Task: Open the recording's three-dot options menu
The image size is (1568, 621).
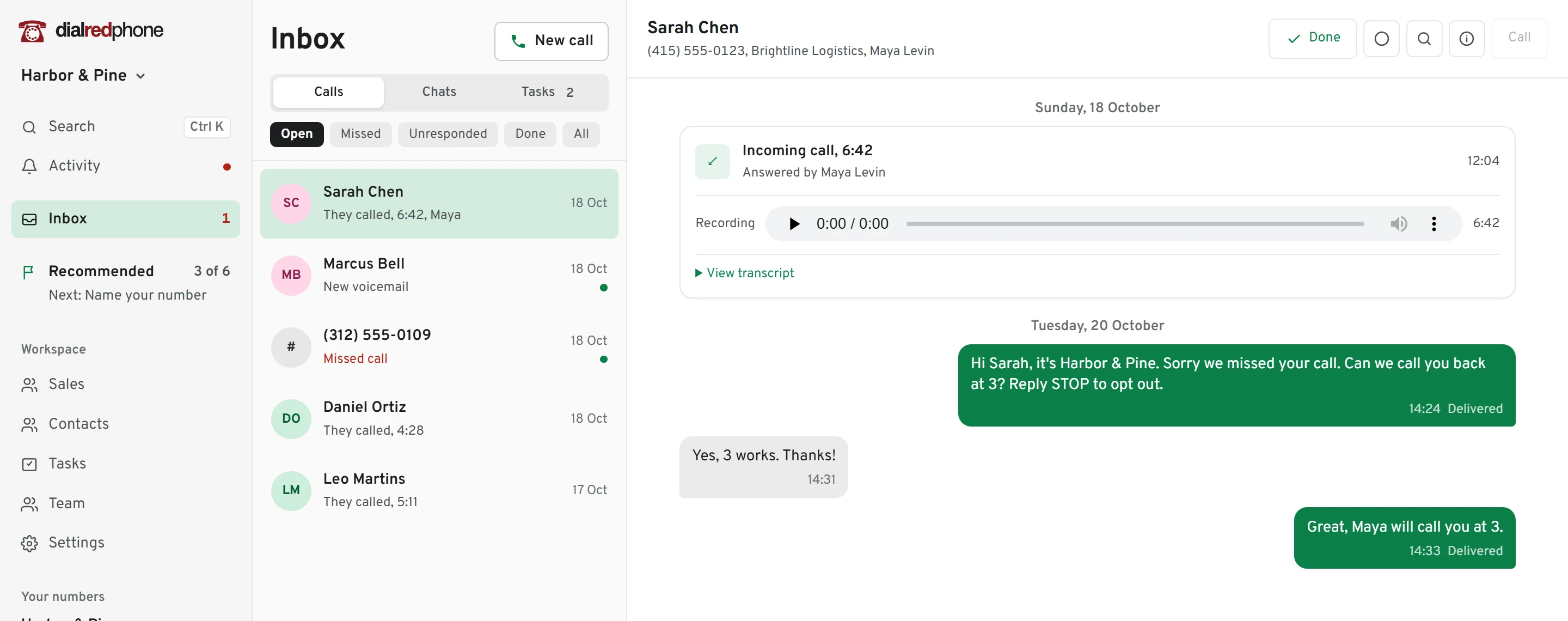Action: click(1434, 224)
